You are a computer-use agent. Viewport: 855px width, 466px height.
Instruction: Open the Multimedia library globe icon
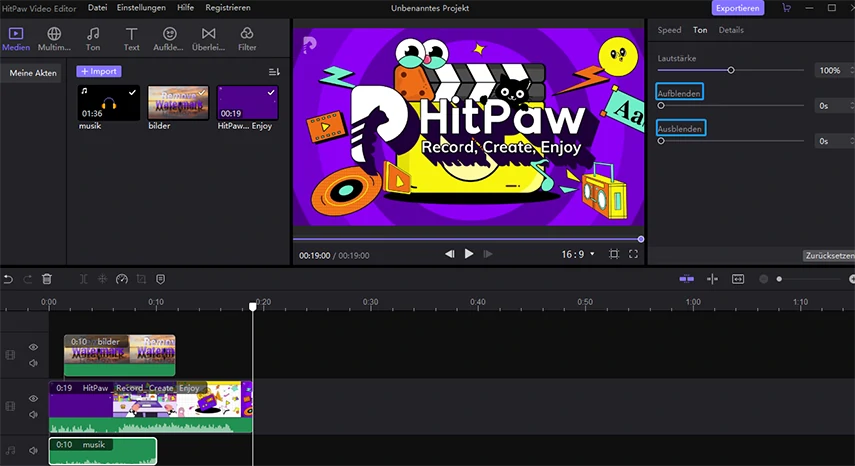coord(54,34)
